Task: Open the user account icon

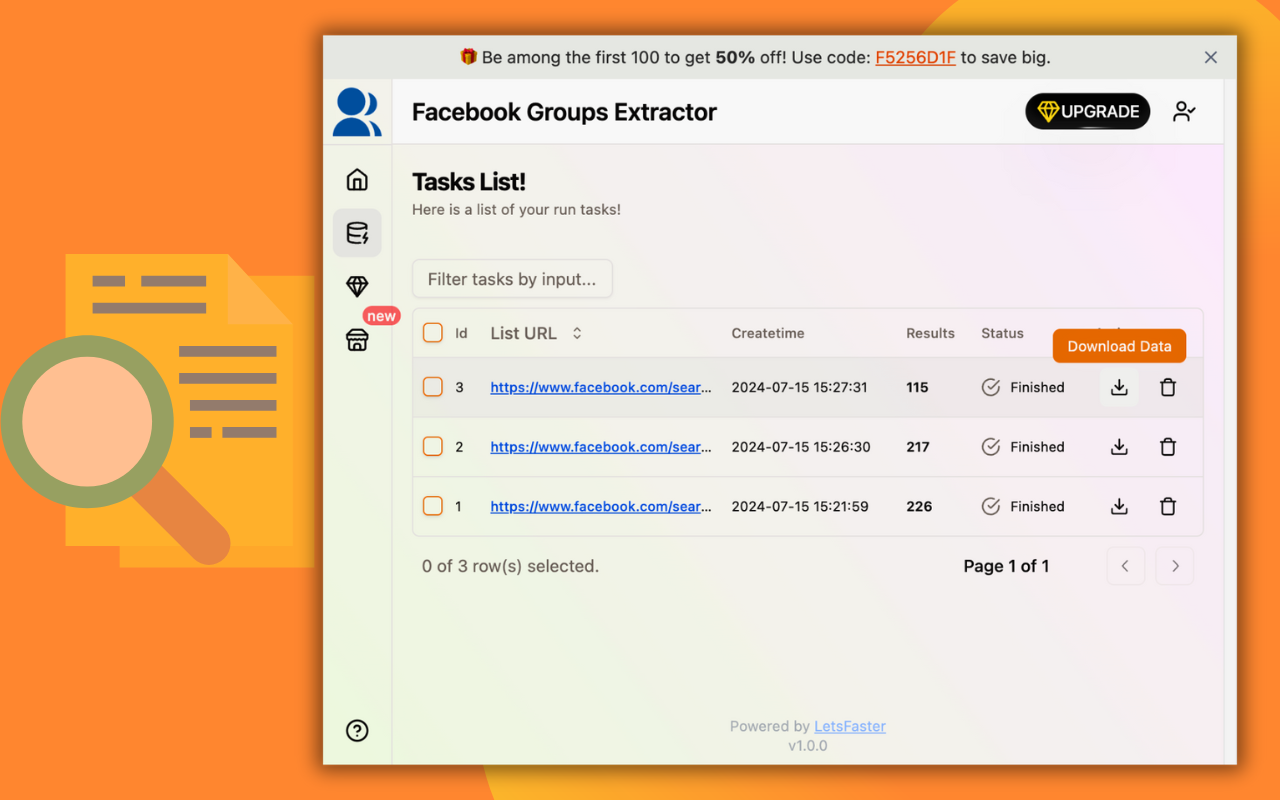Action: click(x=1185, y=112)
